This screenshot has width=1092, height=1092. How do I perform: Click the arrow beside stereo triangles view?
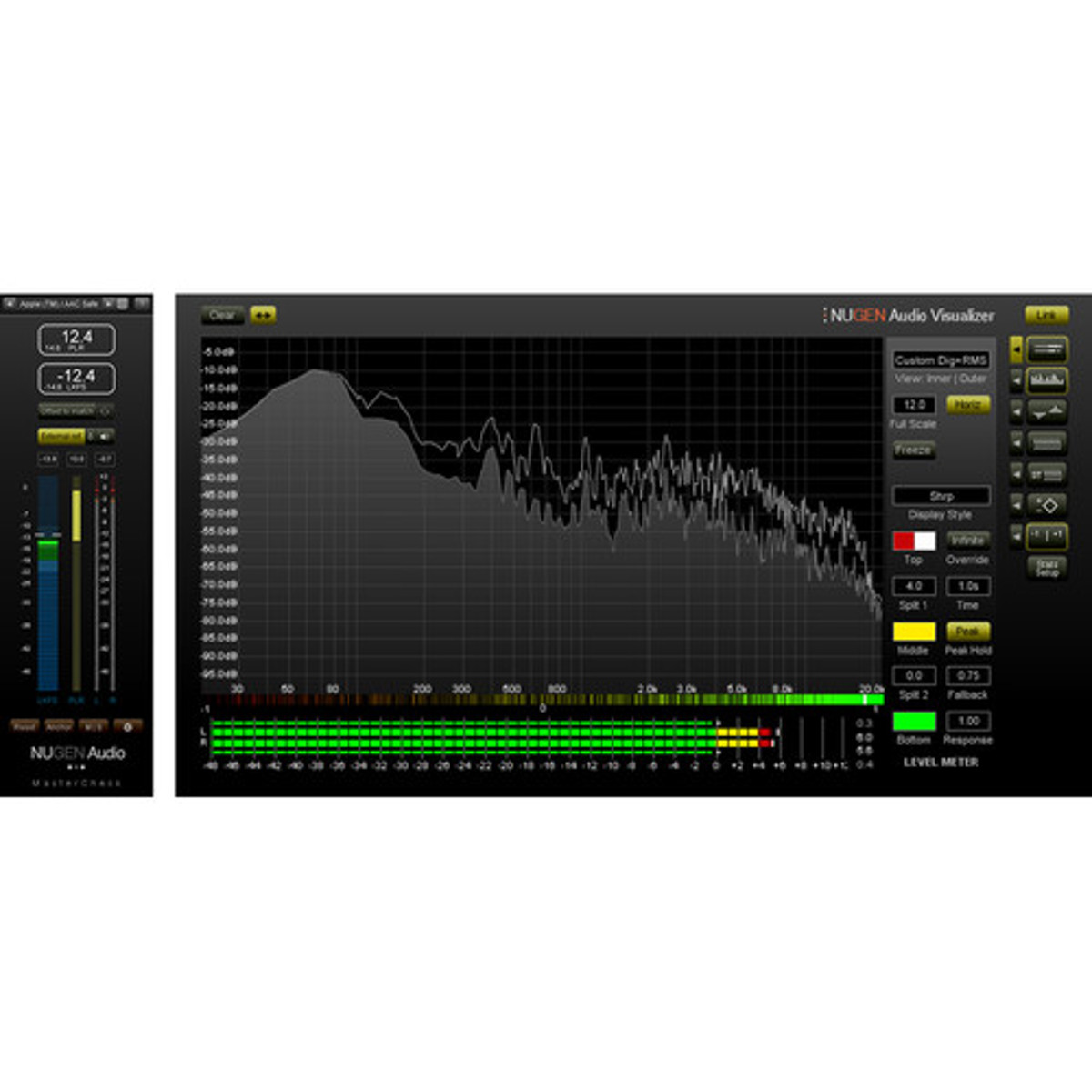click(x=1016, y=411)
